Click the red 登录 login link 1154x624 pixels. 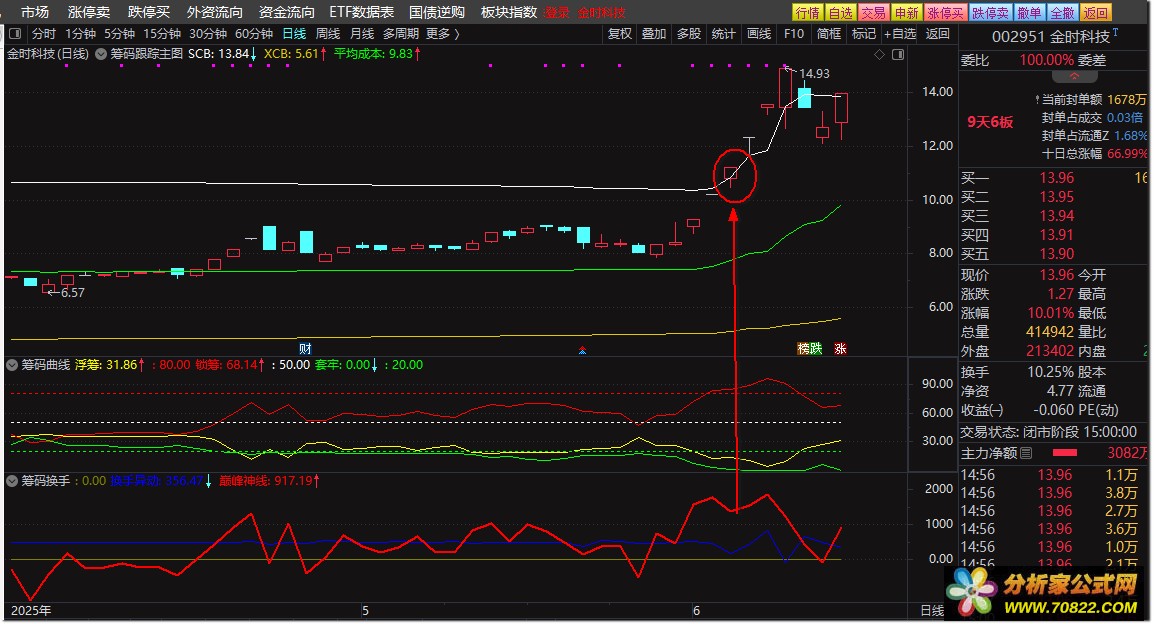pyautogui.click(x=557, y=13)
